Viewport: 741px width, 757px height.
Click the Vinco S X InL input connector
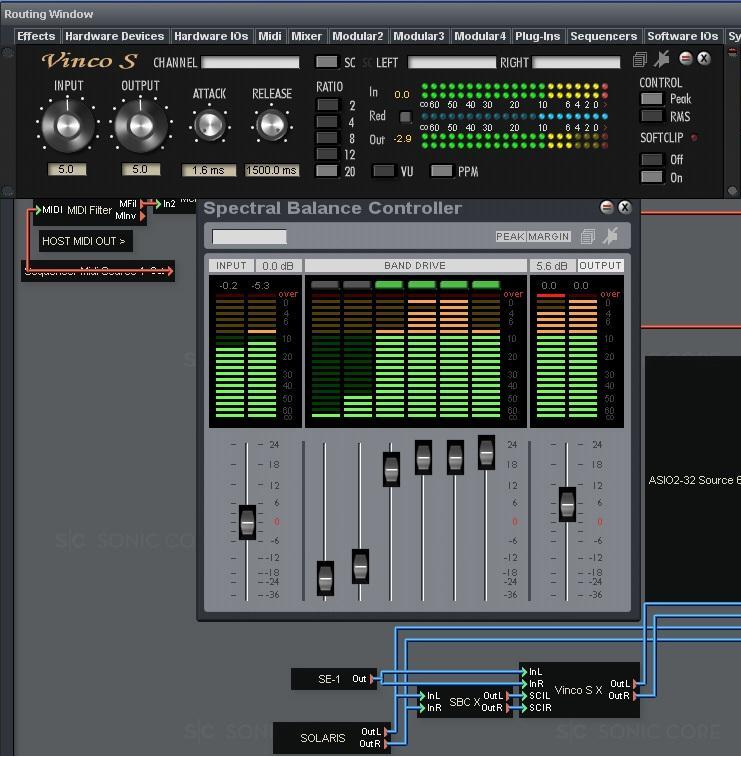[524, 672]
